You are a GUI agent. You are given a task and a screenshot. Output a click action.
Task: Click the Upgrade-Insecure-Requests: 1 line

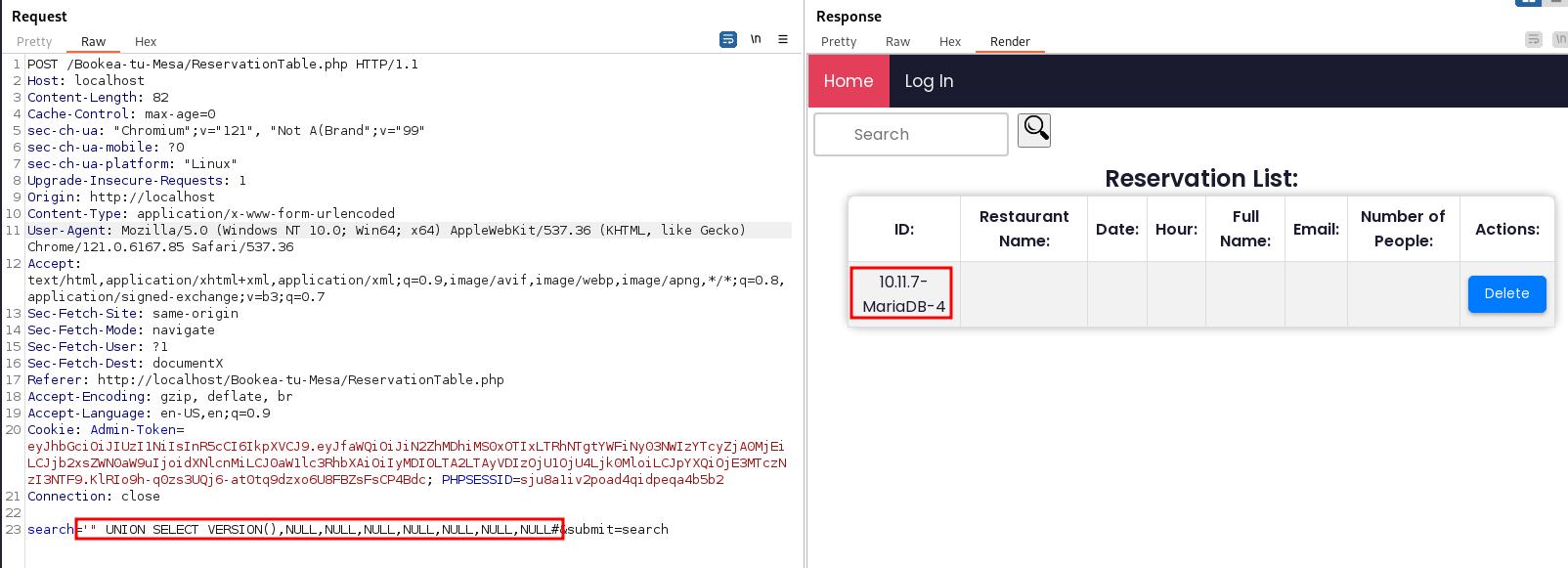pos(137,181)
